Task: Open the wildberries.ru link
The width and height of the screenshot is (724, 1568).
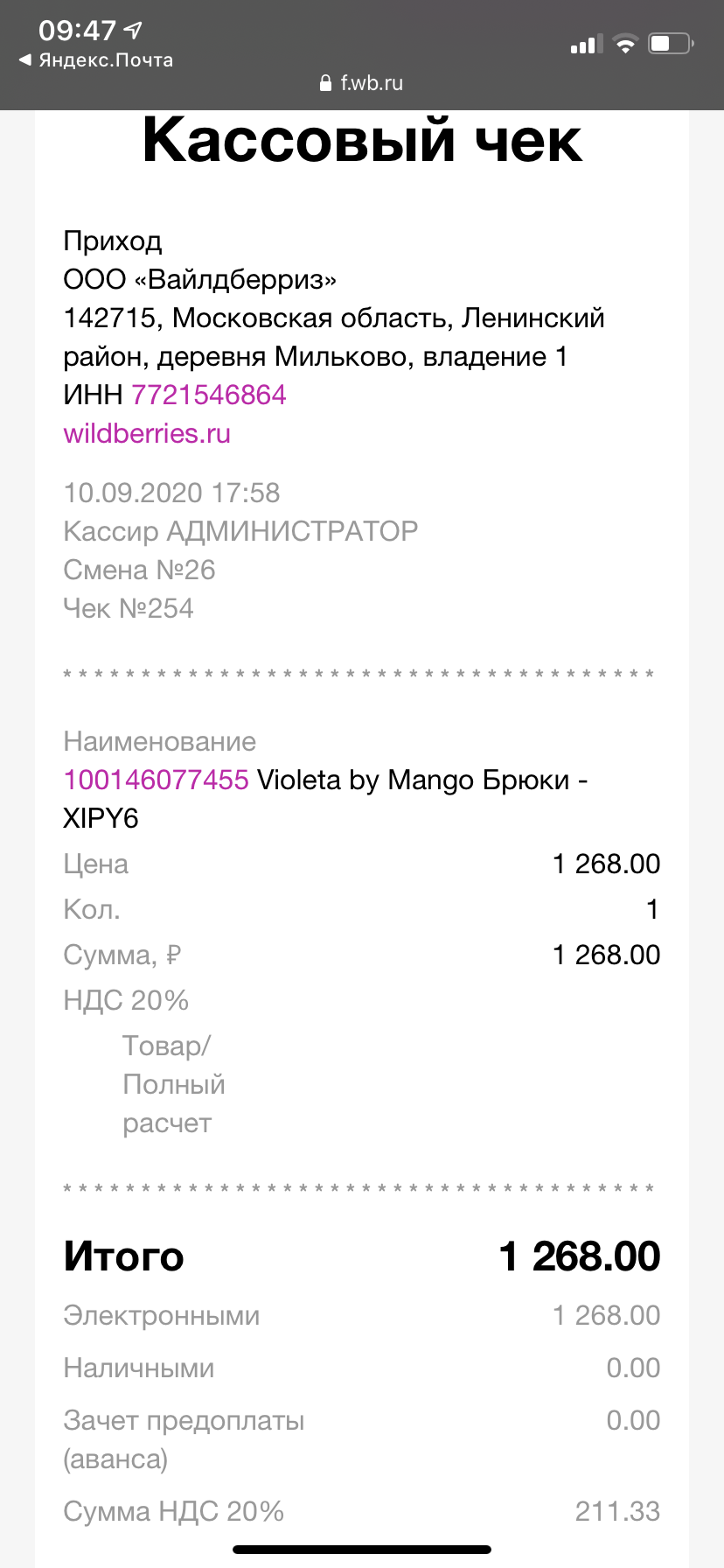Action: (x=147, y=433)
